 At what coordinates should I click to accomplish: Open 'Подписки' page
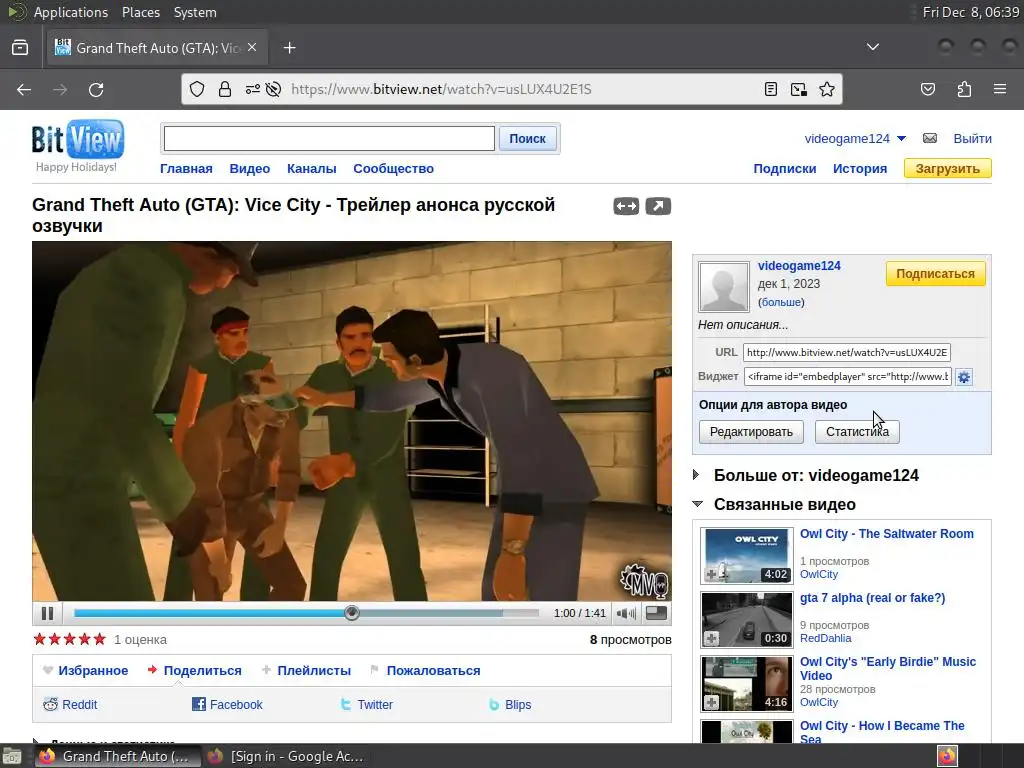click(x=784, y=168)
